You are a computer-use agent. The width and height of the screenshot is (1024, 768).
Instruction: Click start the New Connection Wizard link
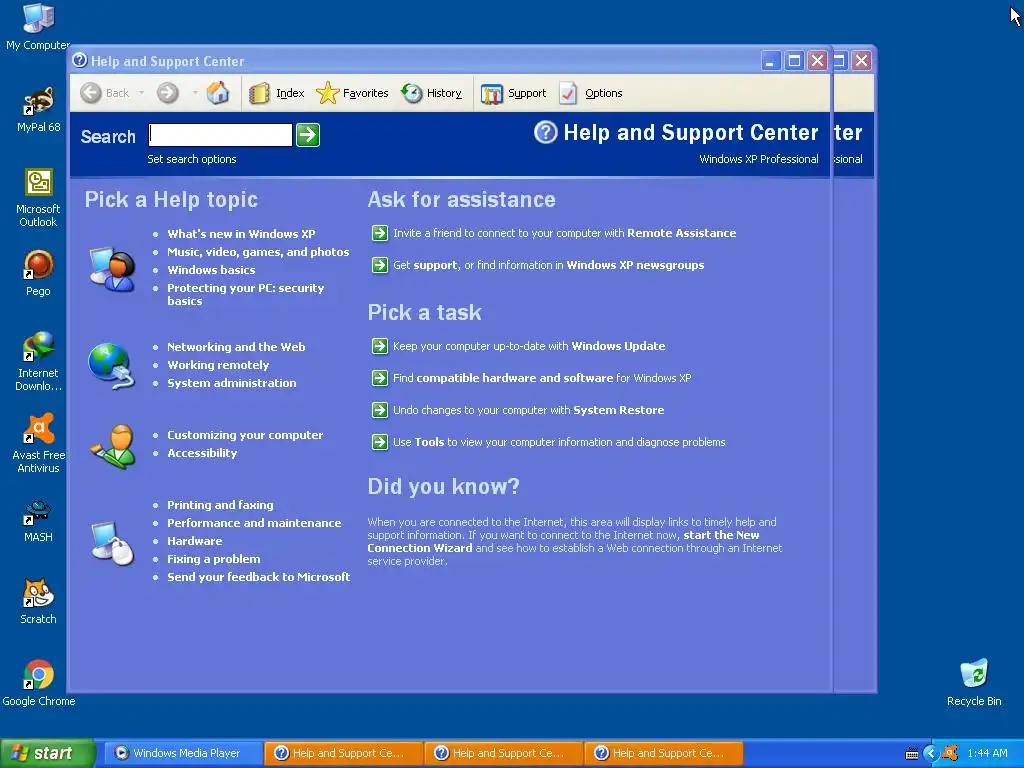coord(563,541)
